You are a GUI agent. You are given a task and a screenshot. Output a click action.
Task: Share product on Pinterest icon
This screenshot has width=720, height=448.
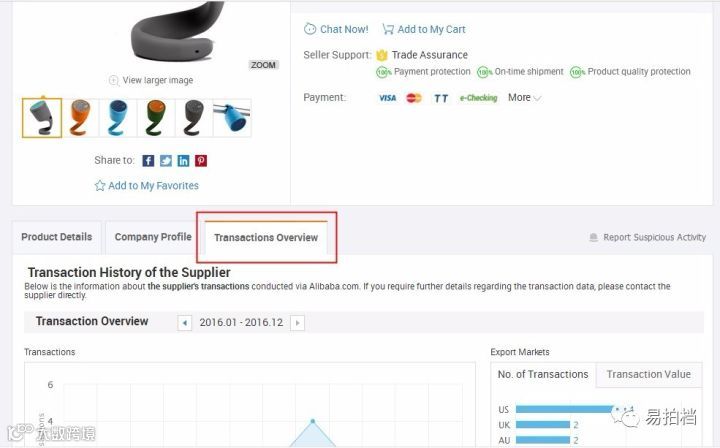click(x=201, y=161)
